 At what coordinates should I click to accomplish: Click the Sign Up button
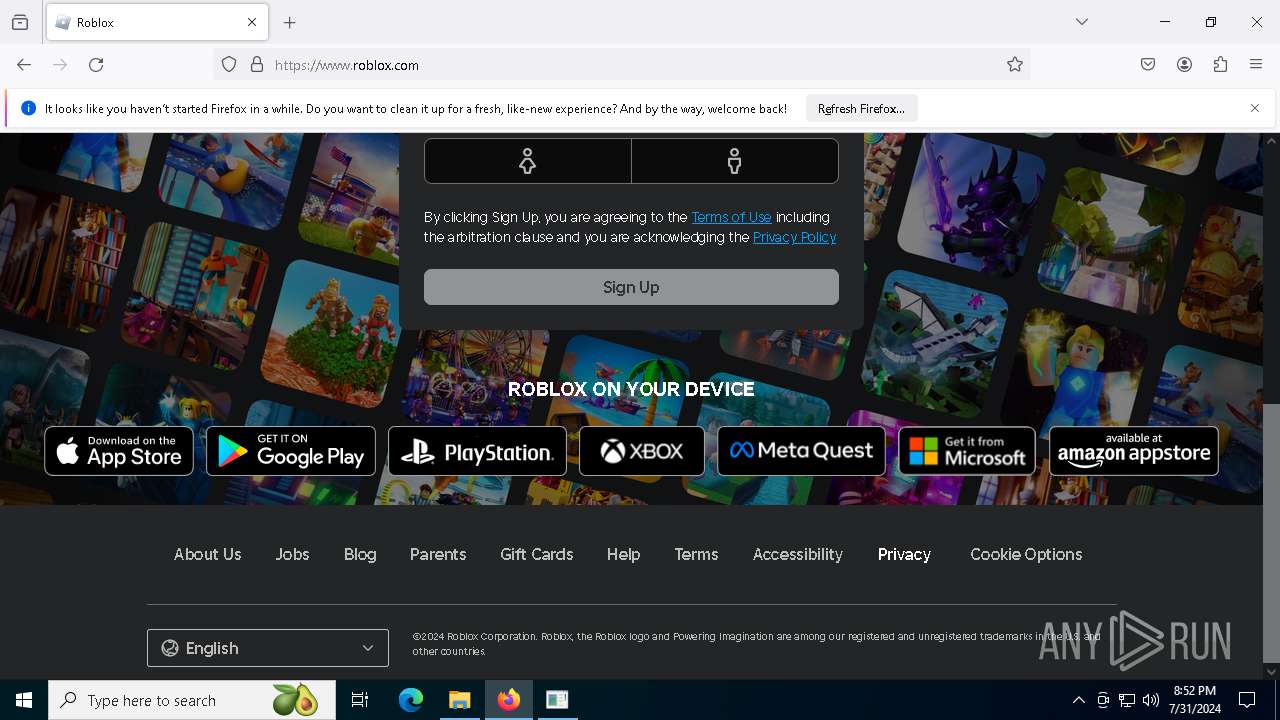coord(631,287)
